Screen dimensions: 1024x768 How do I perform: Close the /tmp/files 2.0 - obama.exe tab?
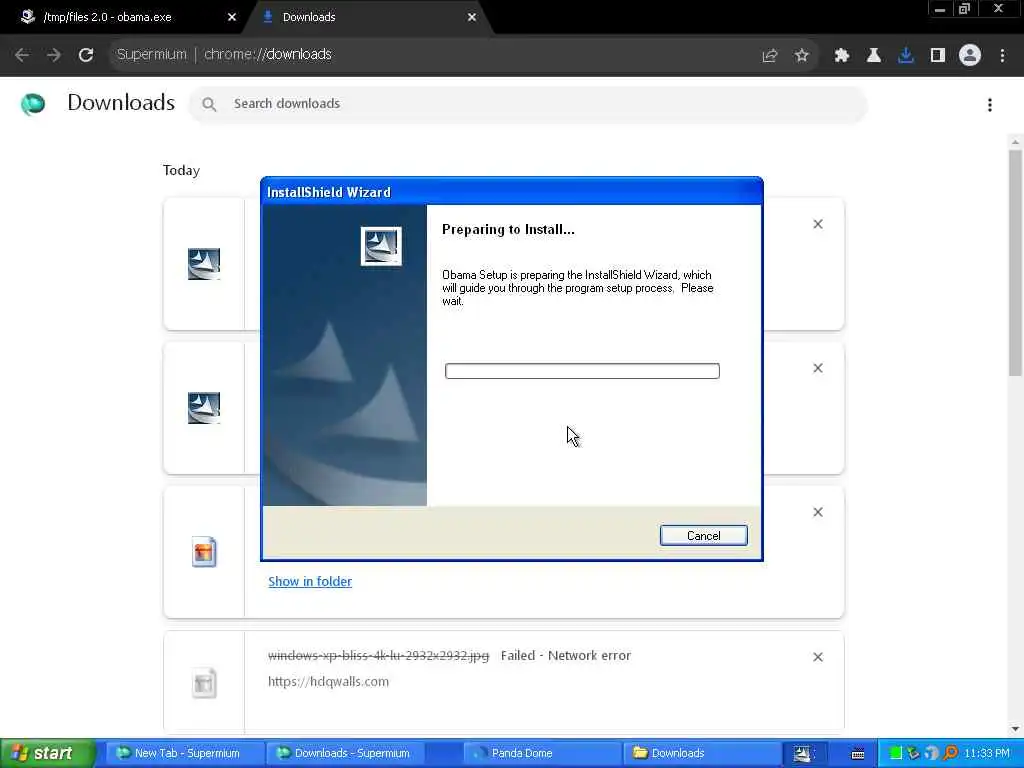tap(232, 17)
